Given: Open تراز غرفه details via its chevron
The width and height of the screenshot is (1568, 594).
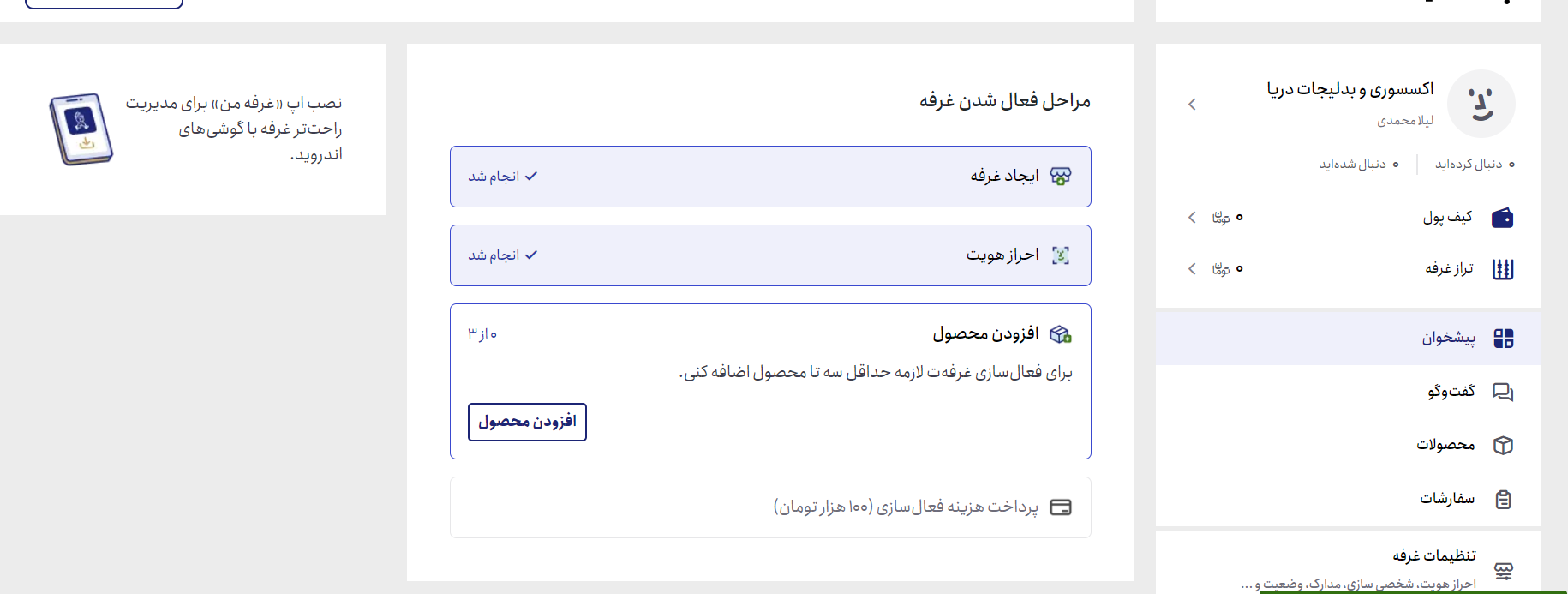Looking at the screenshot, I should [x=1192, y=269].
